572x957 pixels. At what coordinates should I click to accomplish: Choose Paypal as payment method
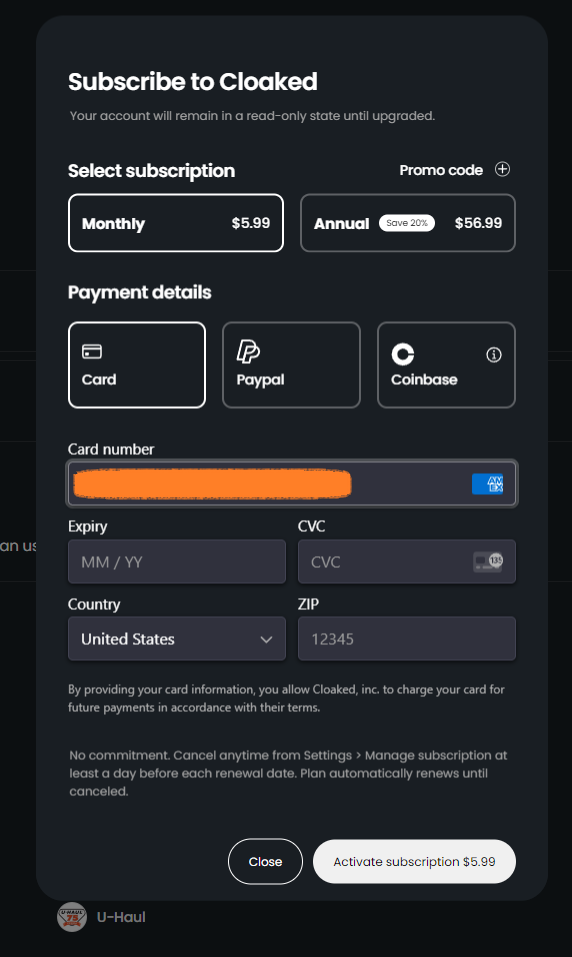click(x=291, y=365)
